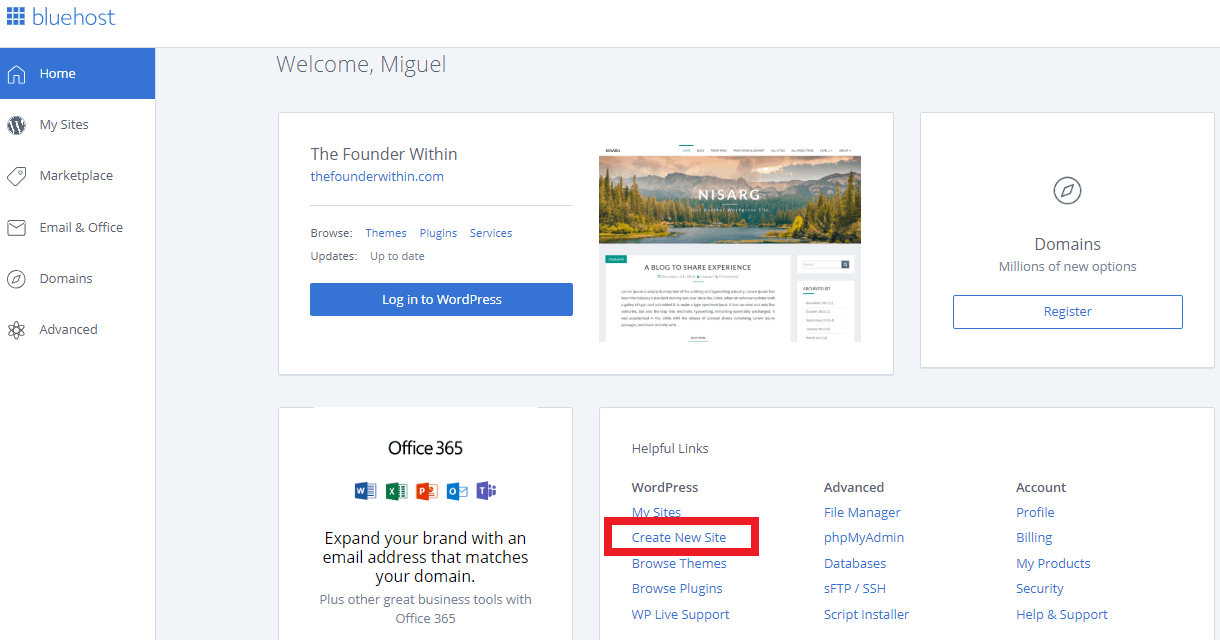Open the Bluehost logo
The width and height of the screenshot is (1220, 640).
(x=62, y=16)
